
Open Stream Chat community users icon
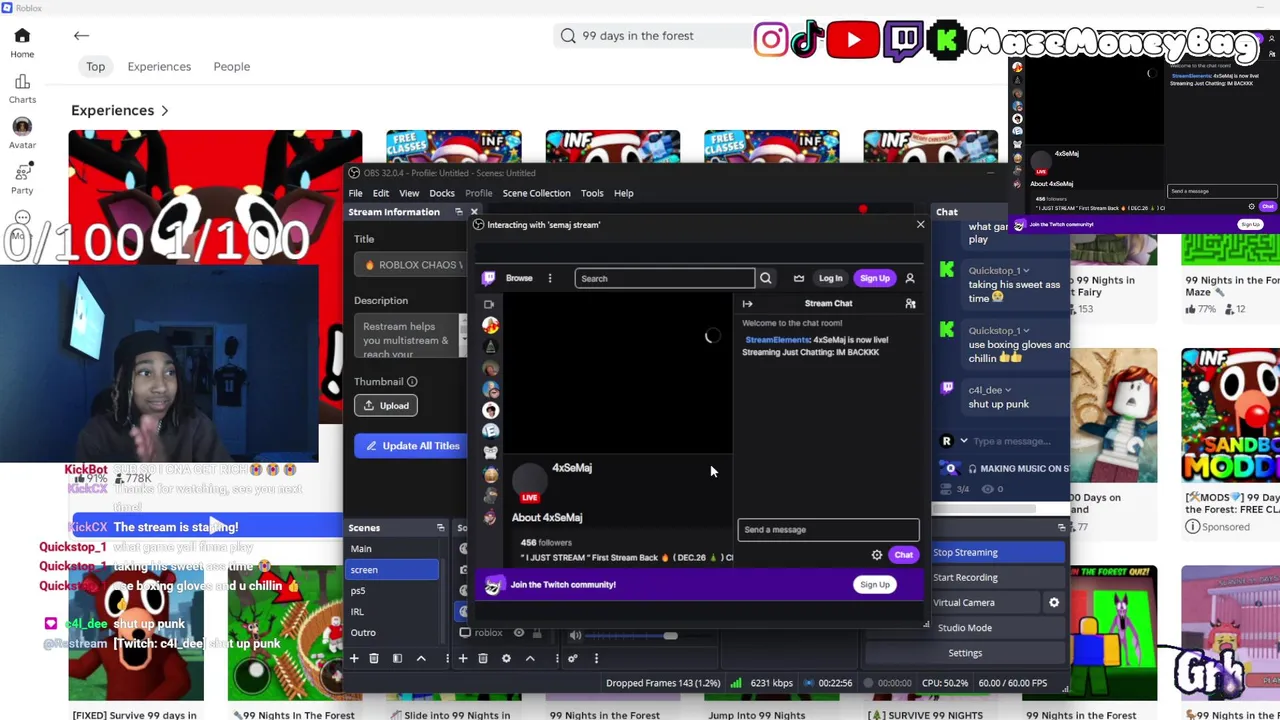click(910, 303)
